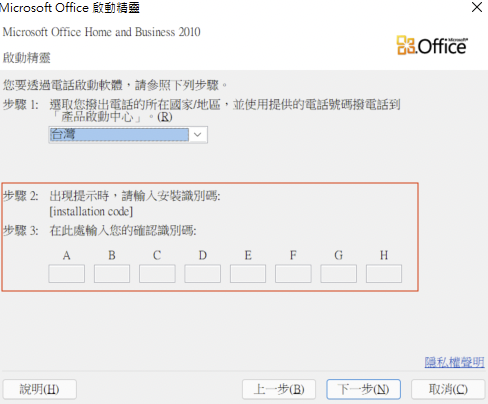Image resolution: width=488 pixels, height=404 pixels.
Task: Focus confirmation code field C
Action: (157, 274)
